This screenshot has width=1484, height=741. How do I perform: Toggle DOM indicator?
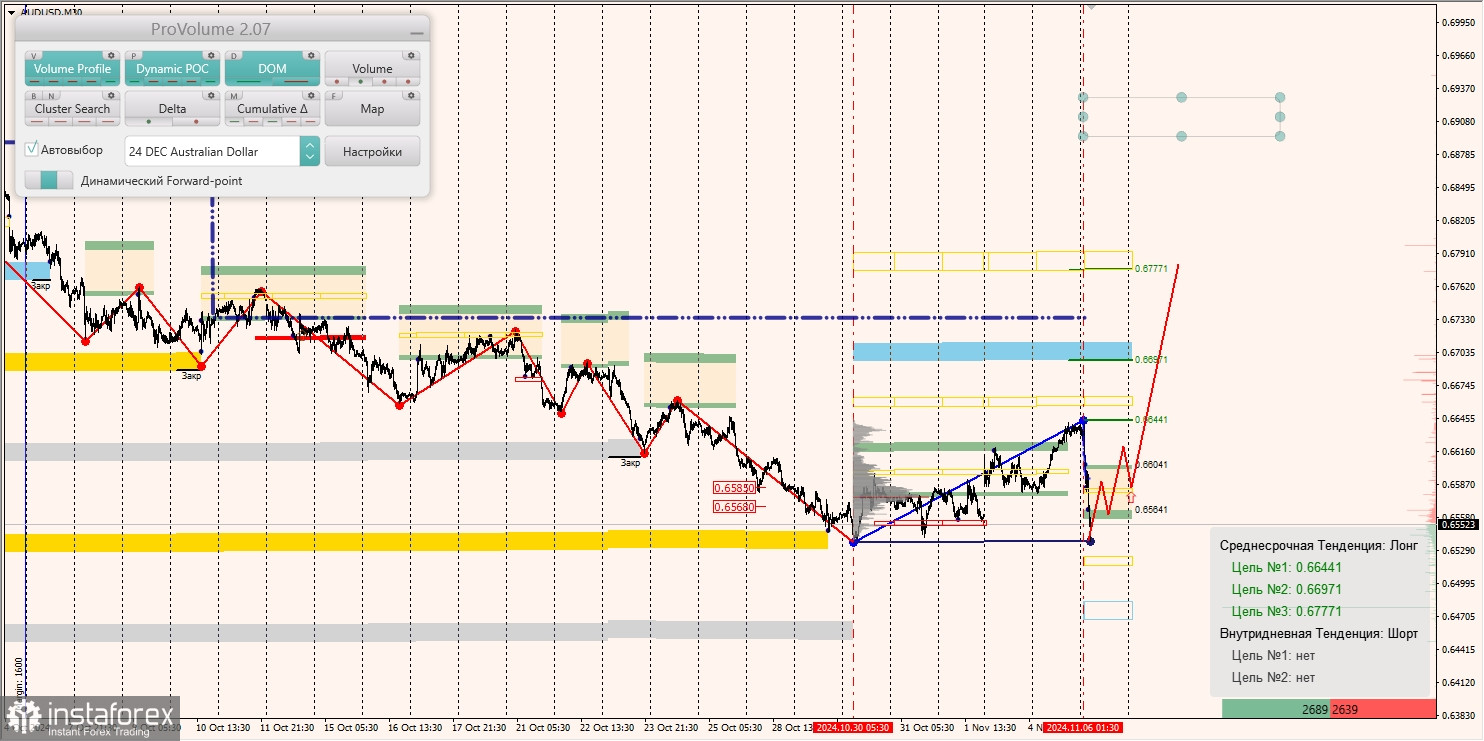tap(272, 68)
